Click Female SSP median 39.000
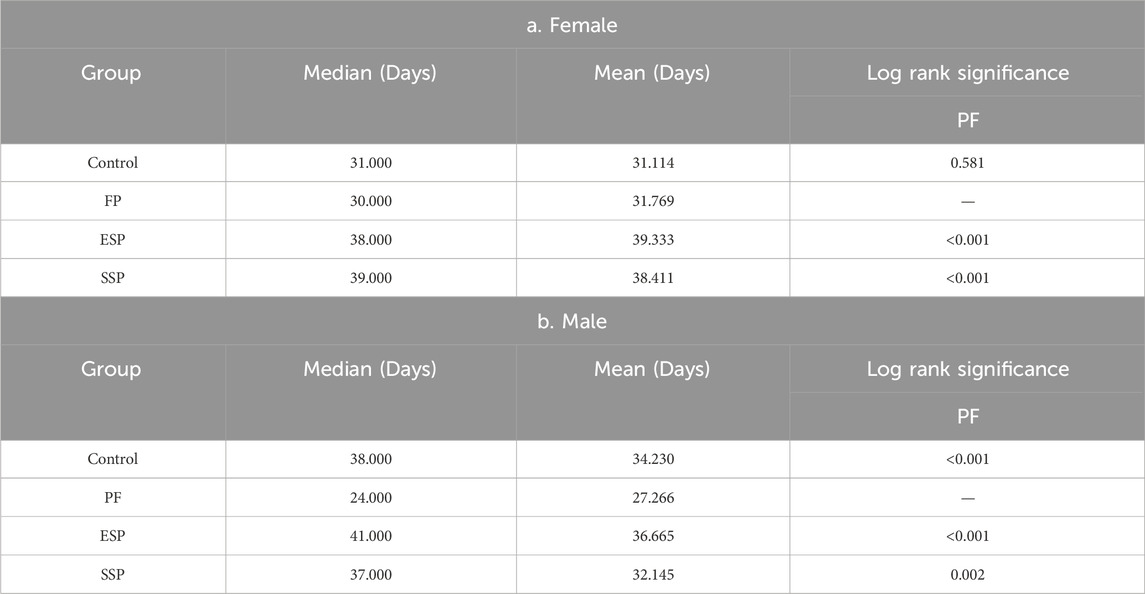Viewport: 1145px width, 594px height. (x=371, y=278)
